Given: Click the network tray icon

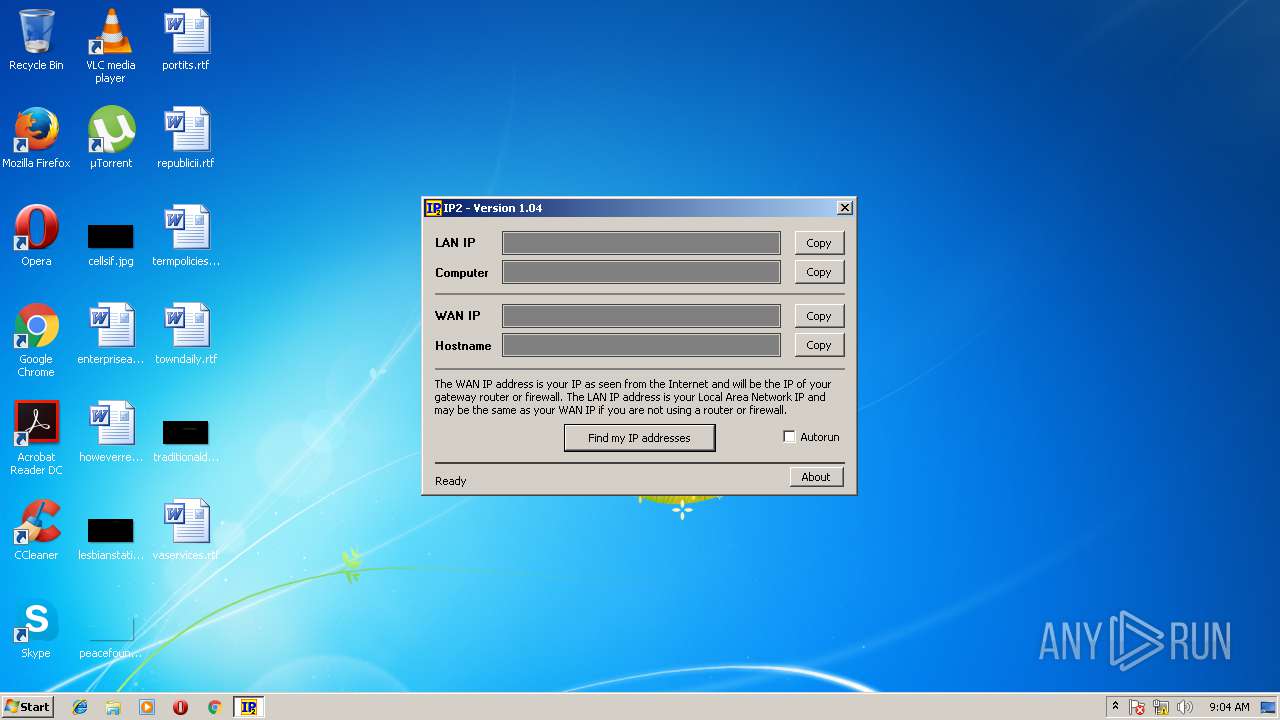Looking at the screenshot, I should point(1161,707).
